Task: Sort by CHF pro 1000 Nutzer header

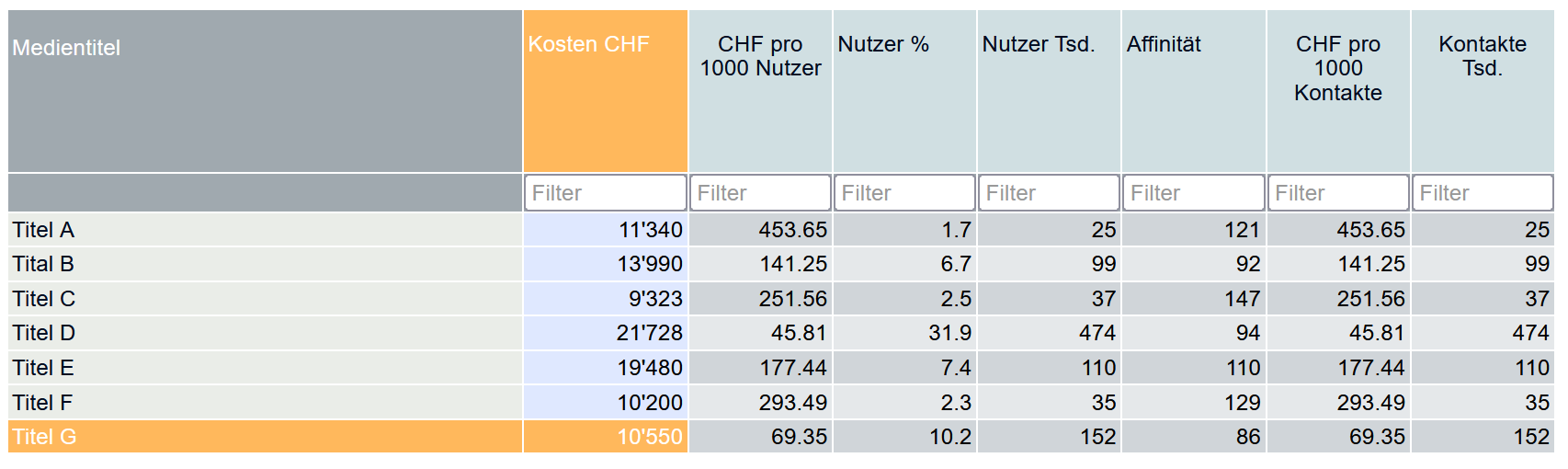Action: coord(760,56)
